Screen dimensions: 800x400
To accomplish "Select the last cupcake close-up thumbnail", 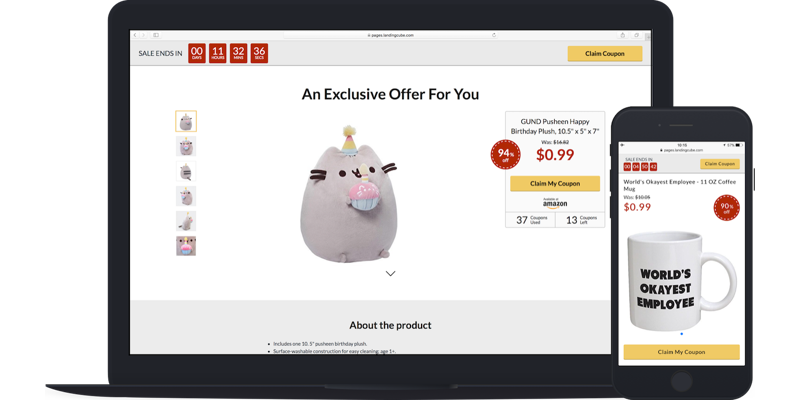I will pyautogui.click(x=186, y=246).
